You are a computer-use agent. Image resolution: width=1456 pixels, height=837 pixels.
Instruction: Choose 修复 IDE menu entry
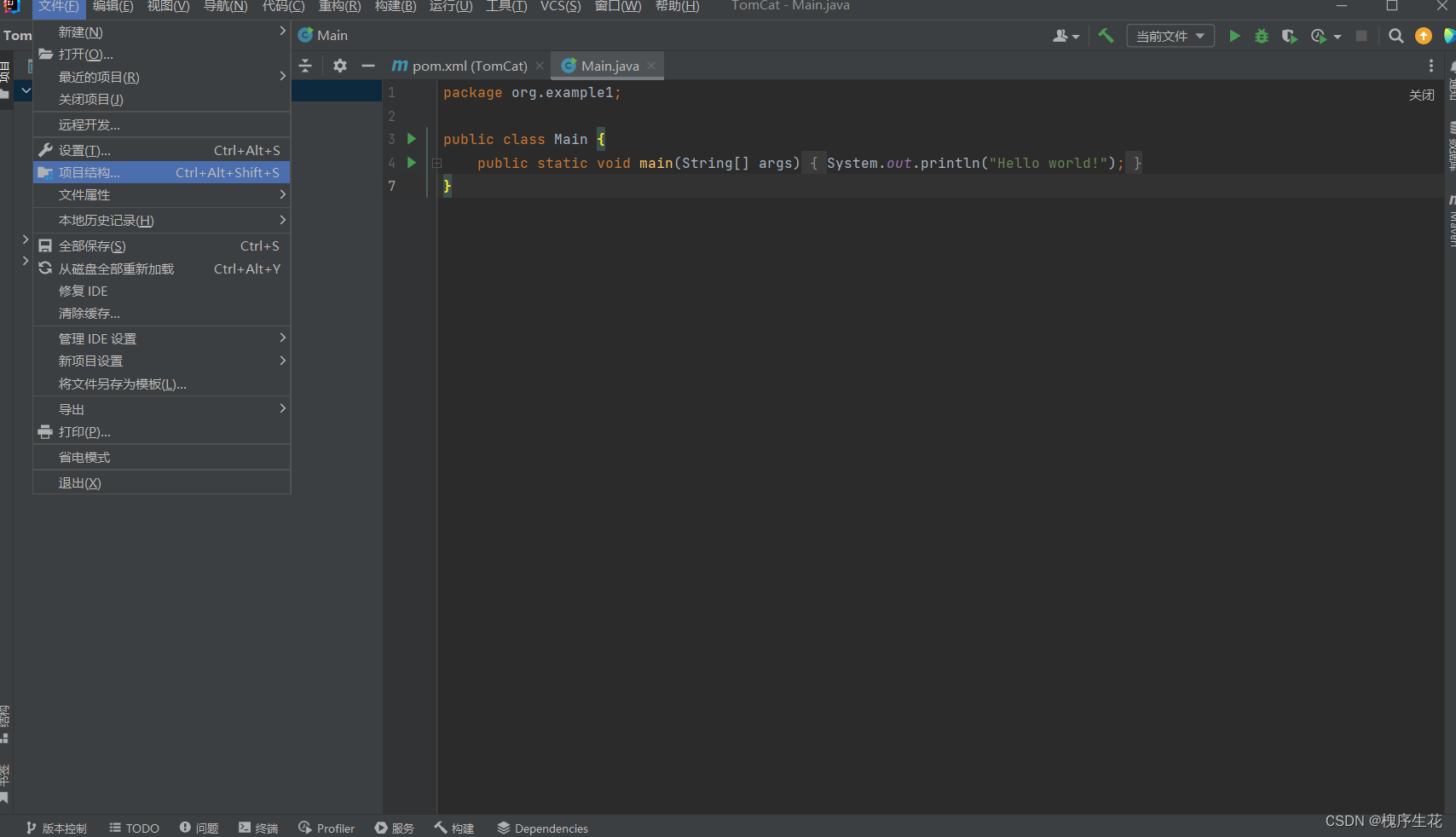162,291
